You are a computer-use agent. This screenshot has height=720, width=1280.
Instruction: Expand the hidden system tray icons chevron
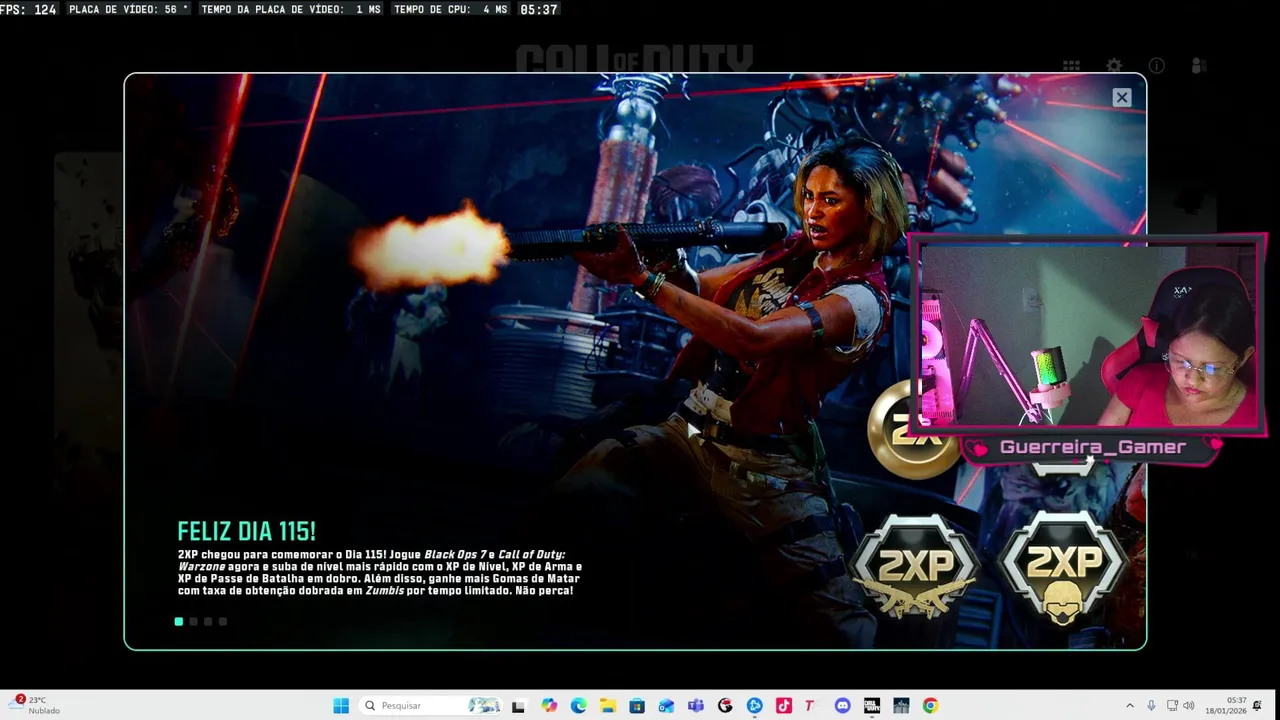(x=1130, y=706)
